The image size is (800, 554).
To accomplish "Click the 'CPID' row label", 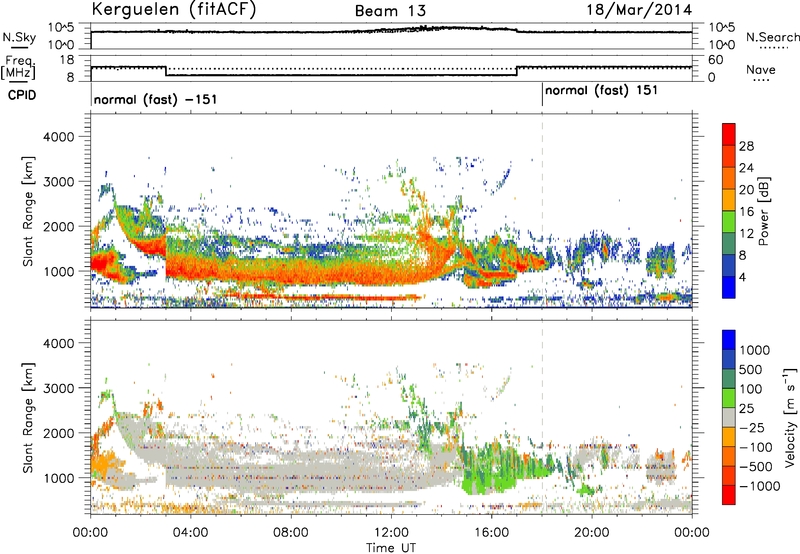I will point(22,95).
